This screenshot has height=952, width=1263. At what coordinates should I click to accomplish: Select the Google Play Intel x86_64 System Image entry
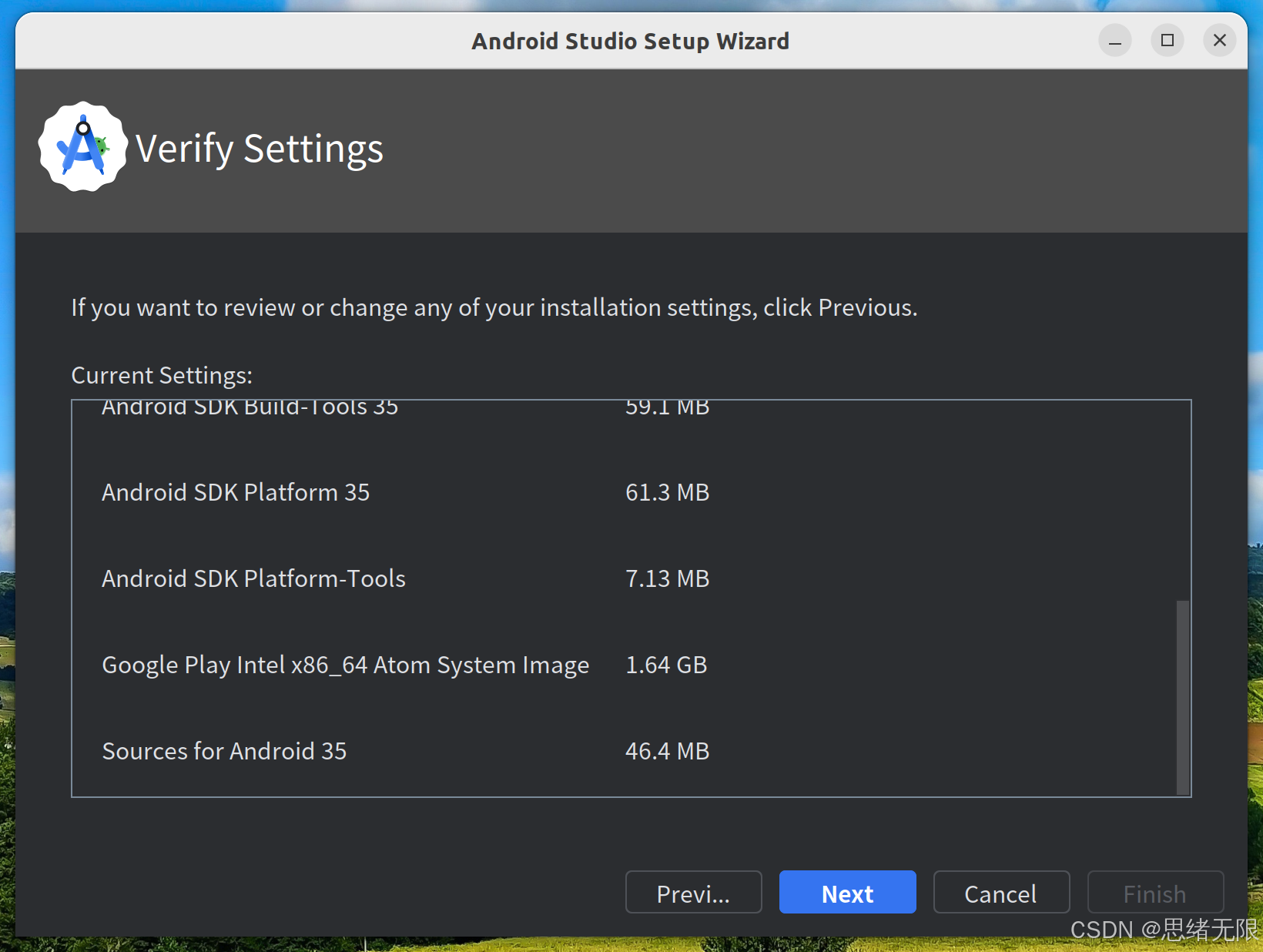[345, 665]
